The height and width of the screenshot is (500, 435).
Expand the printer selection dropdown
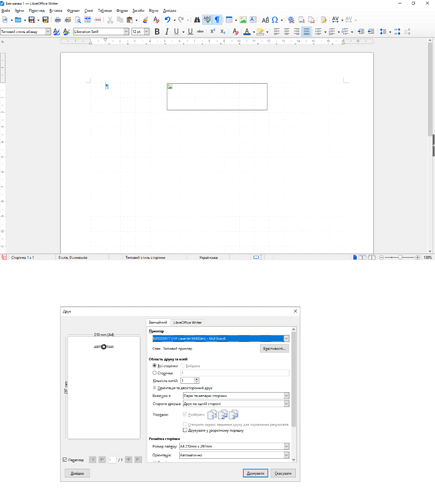(286, 339)
